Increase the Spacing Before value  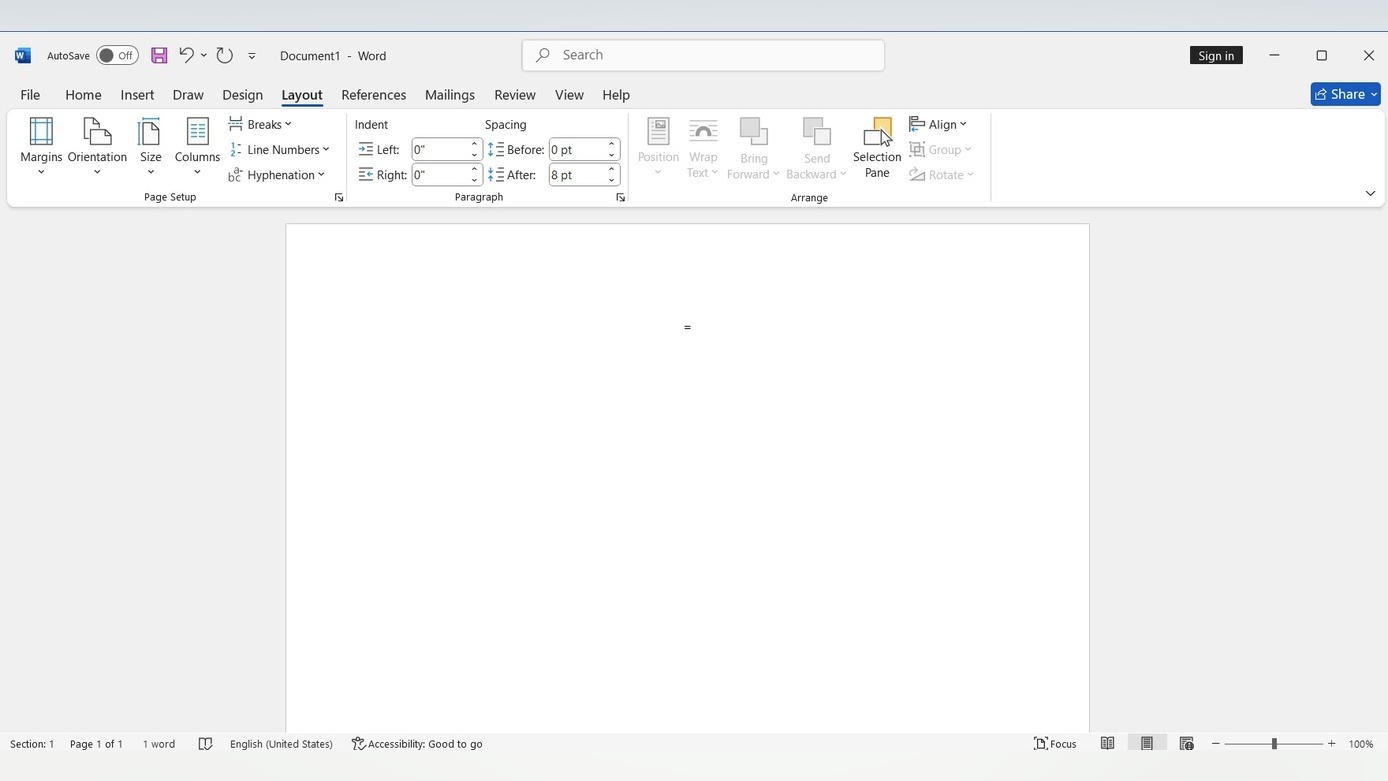[612, 144]
